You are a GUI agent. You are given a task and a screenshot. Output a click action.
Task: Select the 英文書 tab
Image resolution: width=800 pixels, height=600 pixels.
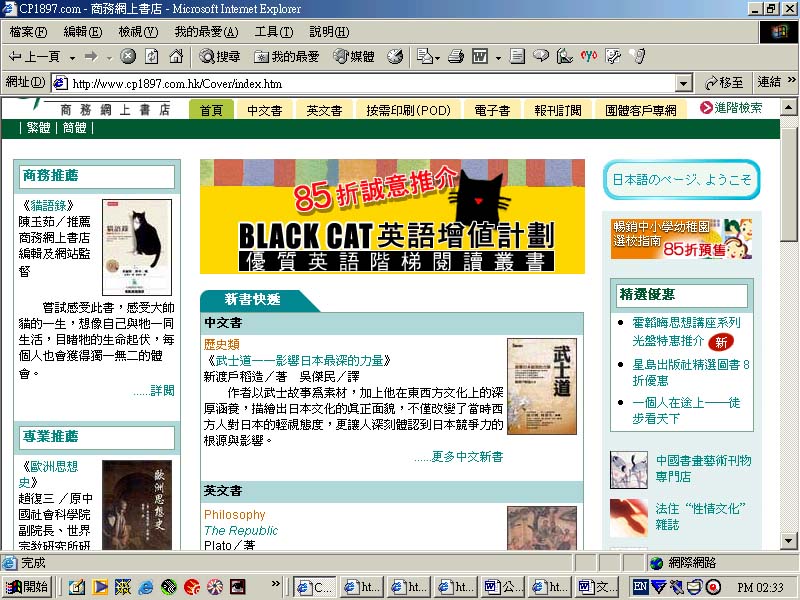pyautogui.click(x=324, y=110)
